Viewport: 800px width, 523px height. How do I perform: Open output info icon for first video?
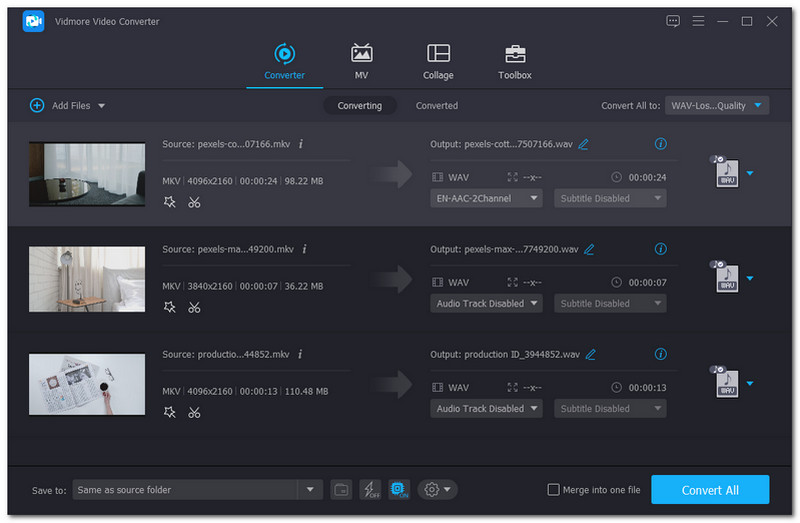[660, 144]
